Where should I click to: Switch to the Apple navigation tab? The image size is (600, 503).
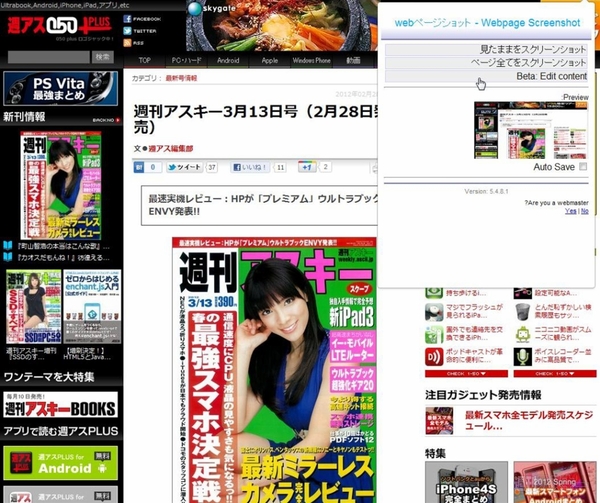pos(270,60)
